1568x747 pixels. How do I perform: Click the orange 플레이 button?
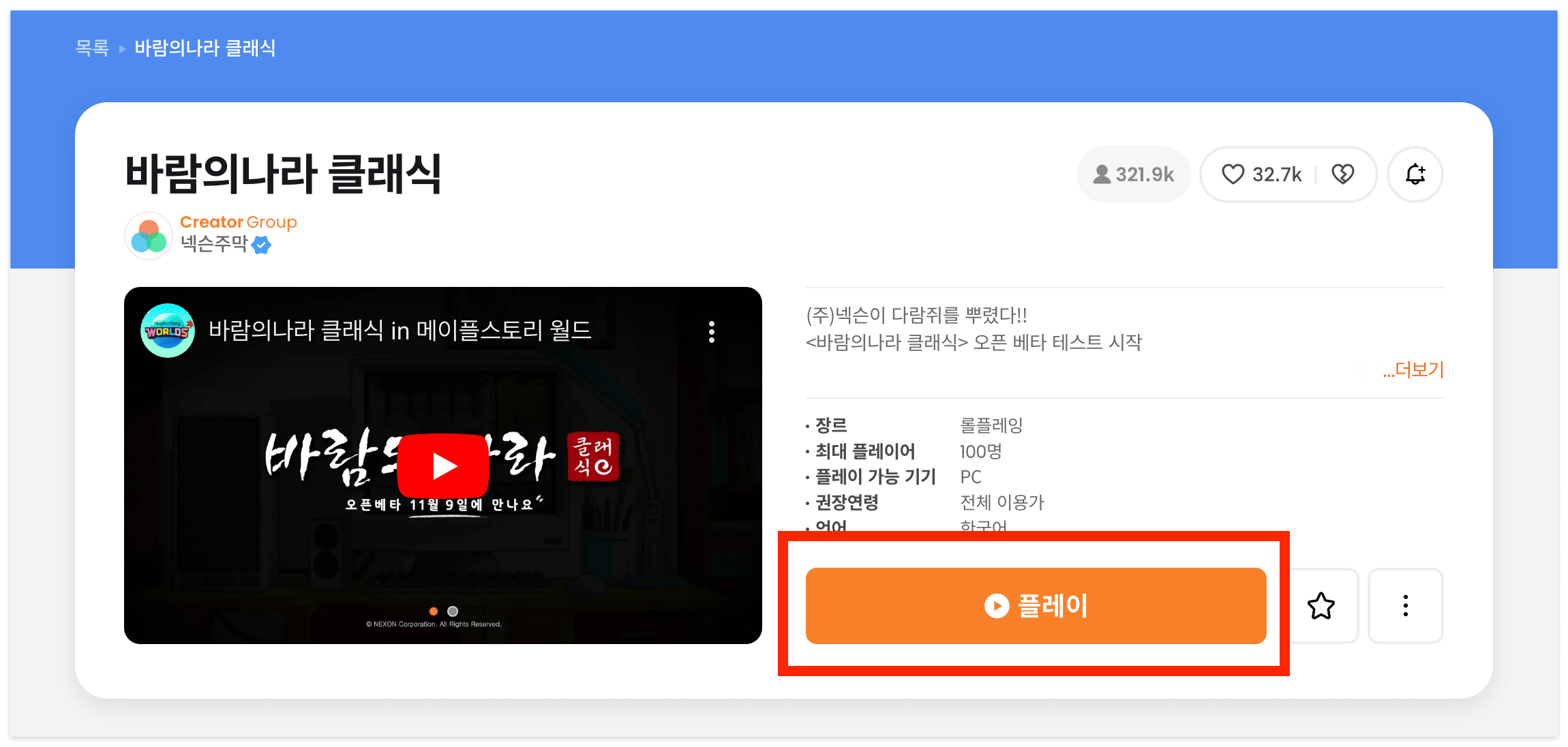pos(1036,605)
